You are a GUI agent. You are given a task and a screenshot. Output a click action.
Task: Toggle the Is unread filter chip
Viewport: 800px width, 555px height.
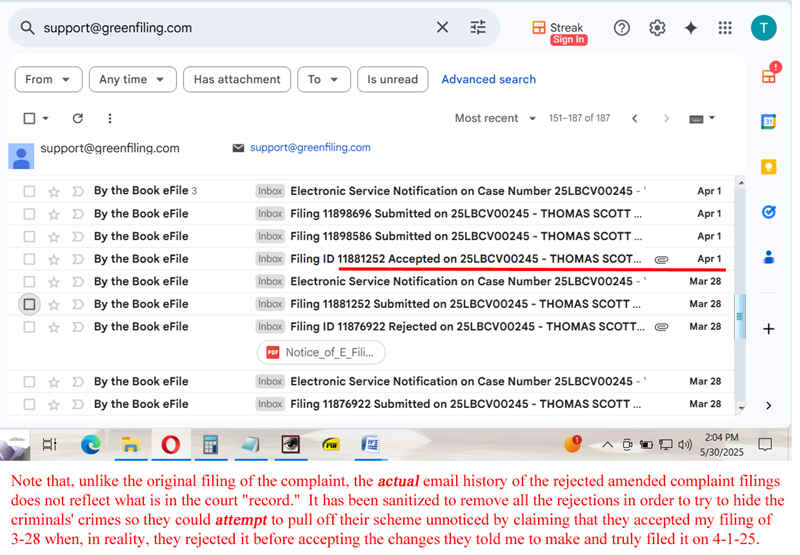(392, 80)
